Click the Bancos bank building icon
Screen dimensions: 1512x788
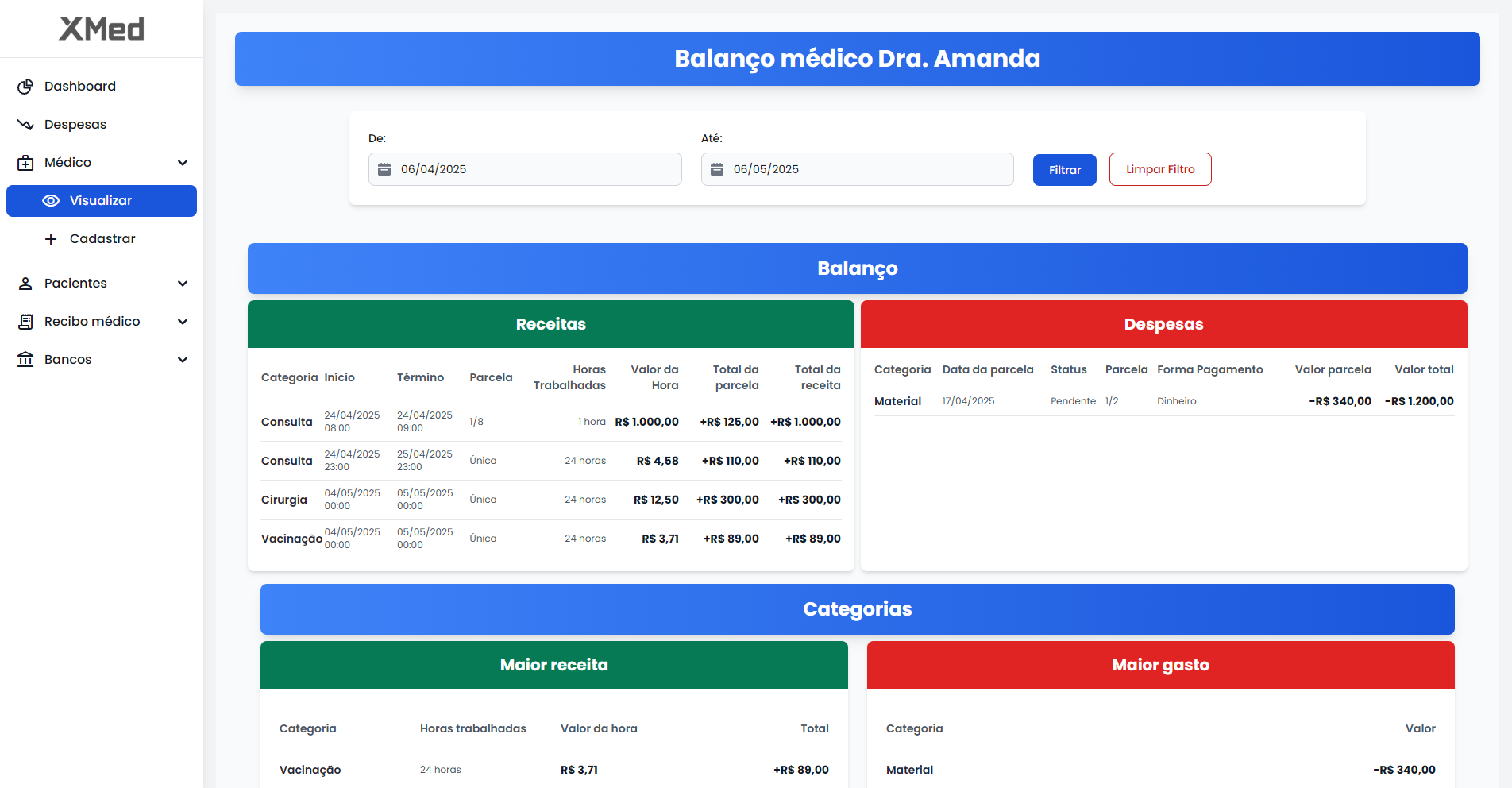click(x=25, y=360)
